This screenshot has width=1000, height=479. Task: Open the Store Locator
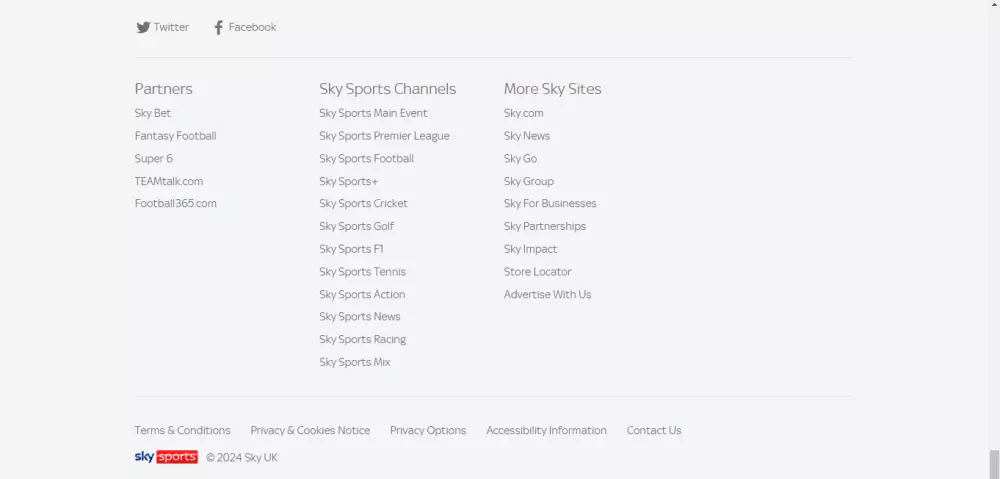[538, 272]
